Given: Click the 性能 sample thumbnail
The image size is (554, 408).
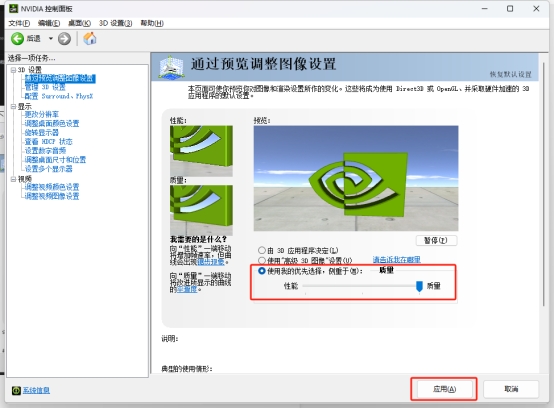Looking at the screenshot, I should coord(201,151).
